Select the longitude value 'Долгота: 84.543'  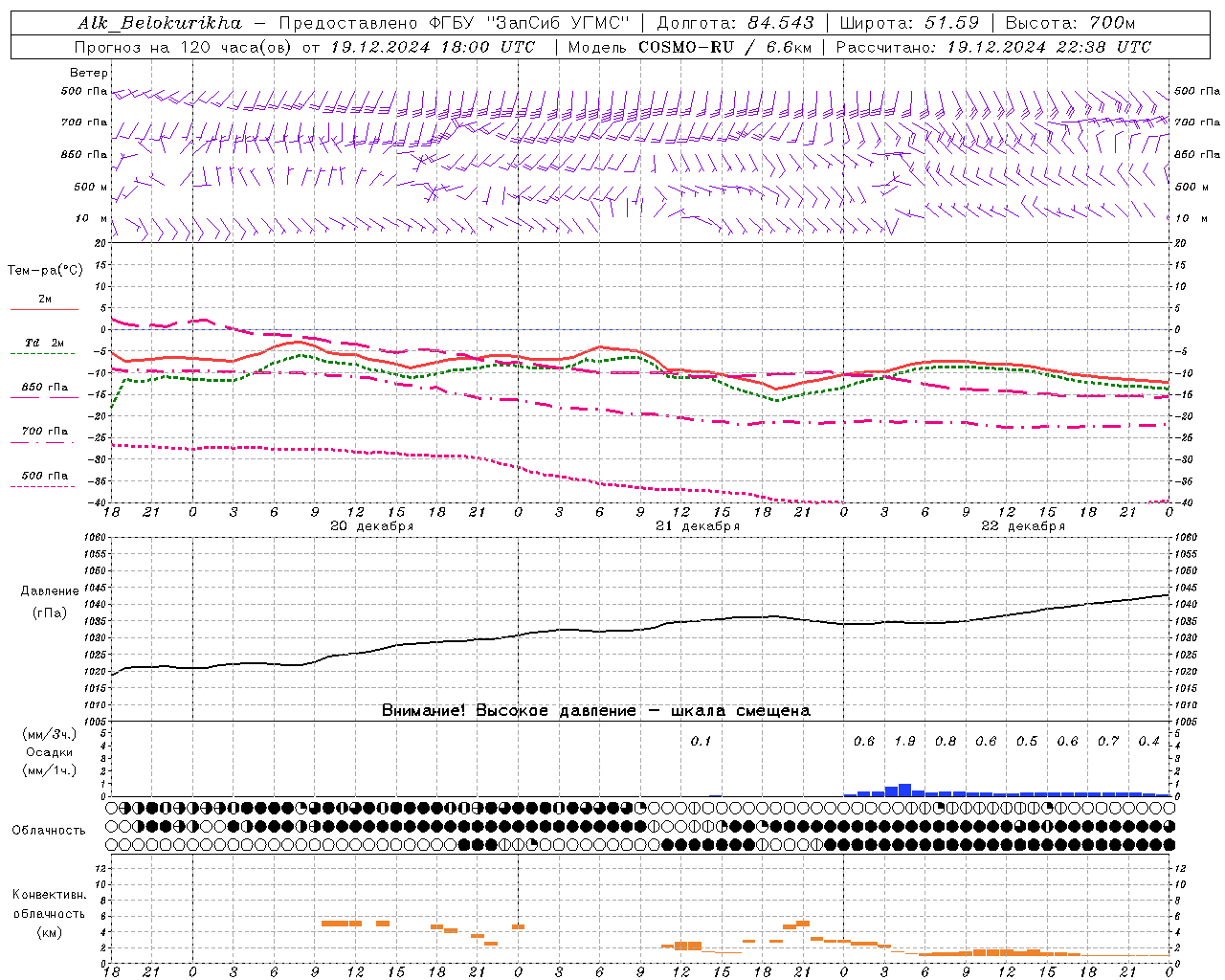click(736, 23)
